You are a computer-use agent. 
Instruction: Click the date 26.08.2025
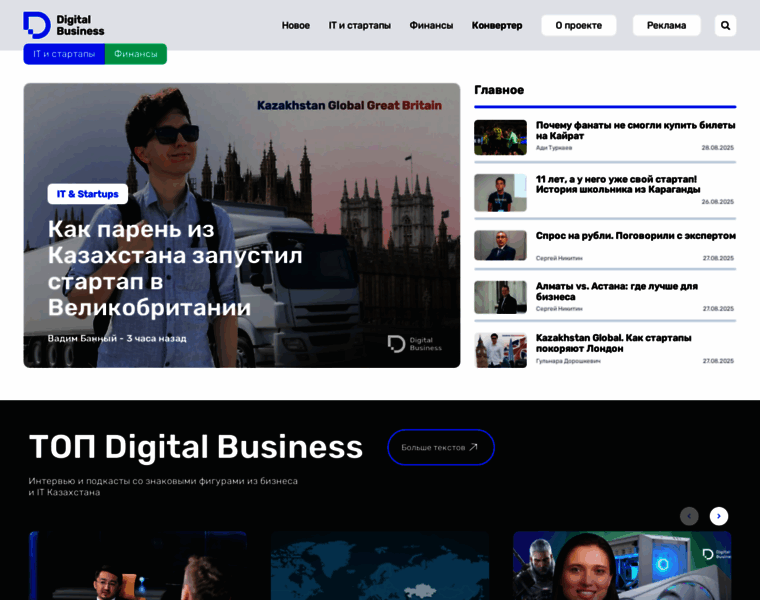(x=717, y=202)
